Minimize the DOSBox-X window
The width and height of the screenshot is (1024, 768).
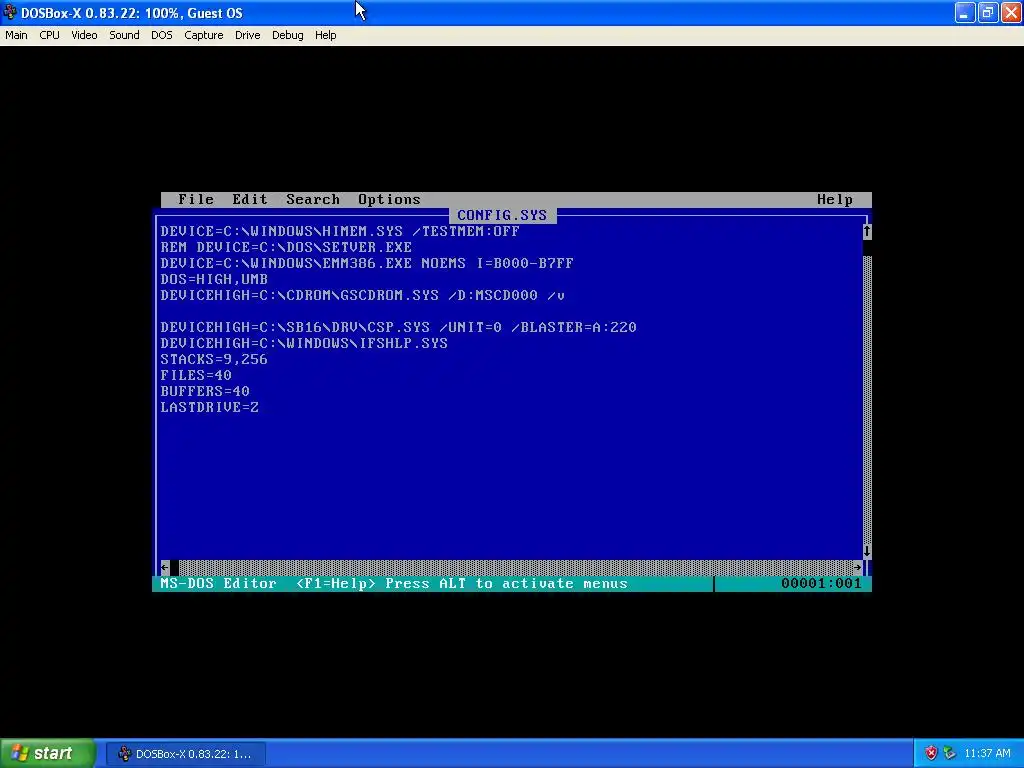point(965,12)
